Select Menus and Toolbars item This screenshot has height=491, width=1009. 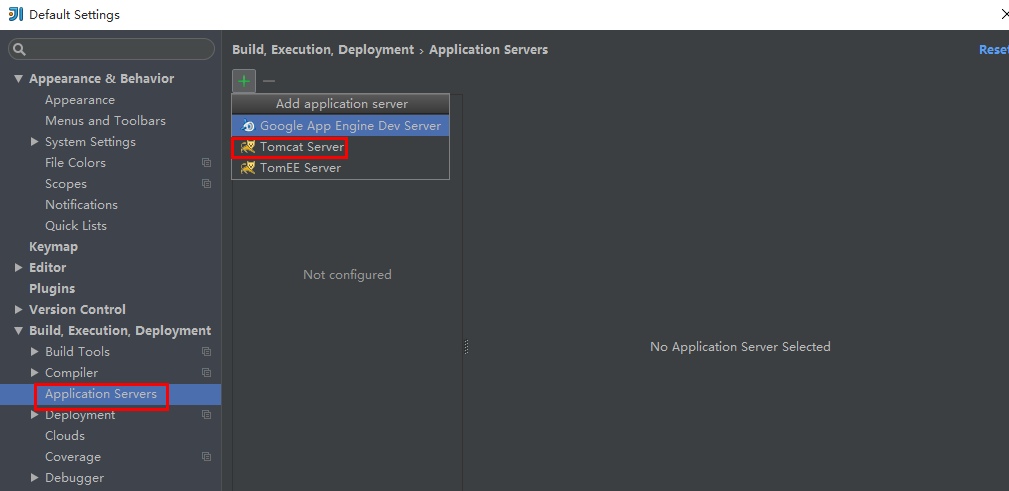pos(106,121)
